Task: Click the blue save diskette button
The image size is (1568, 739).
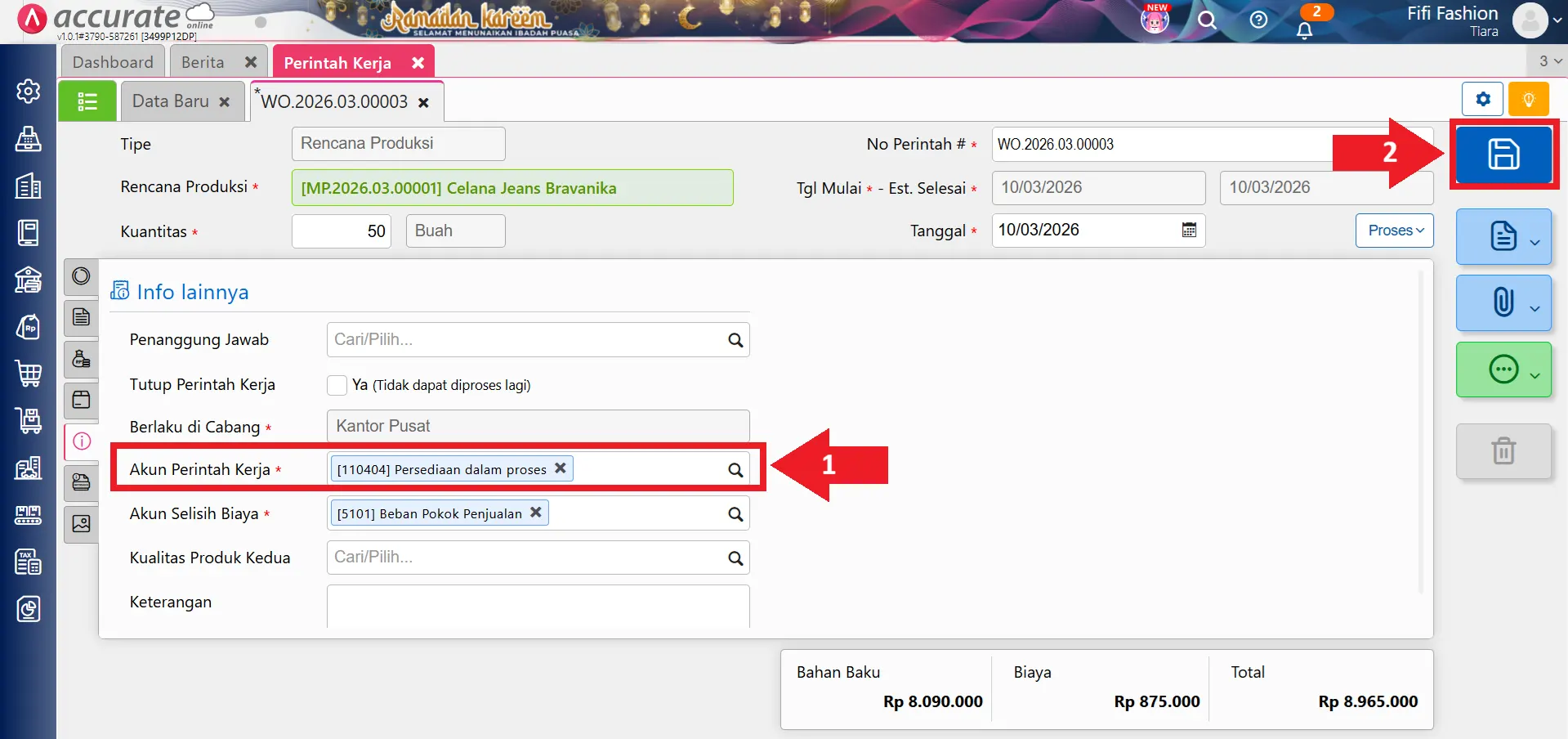Action: point(1503,154)
